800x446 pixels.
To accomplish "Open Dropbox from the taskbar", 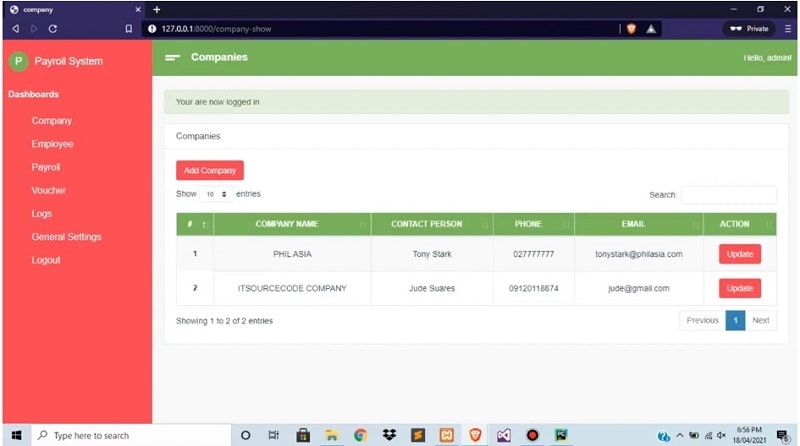I will coord(389,436).
